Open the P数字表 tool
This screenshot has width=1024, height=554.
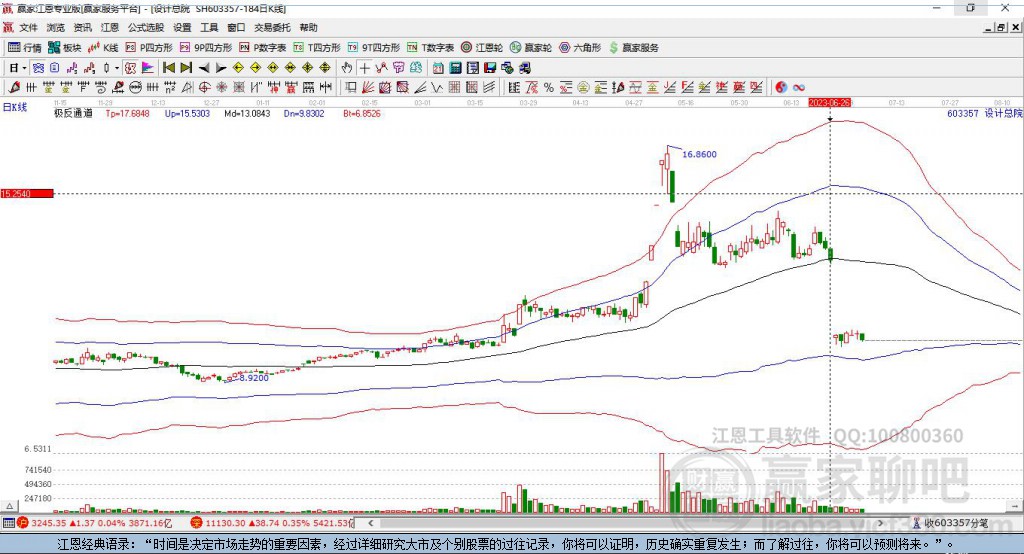263,48
